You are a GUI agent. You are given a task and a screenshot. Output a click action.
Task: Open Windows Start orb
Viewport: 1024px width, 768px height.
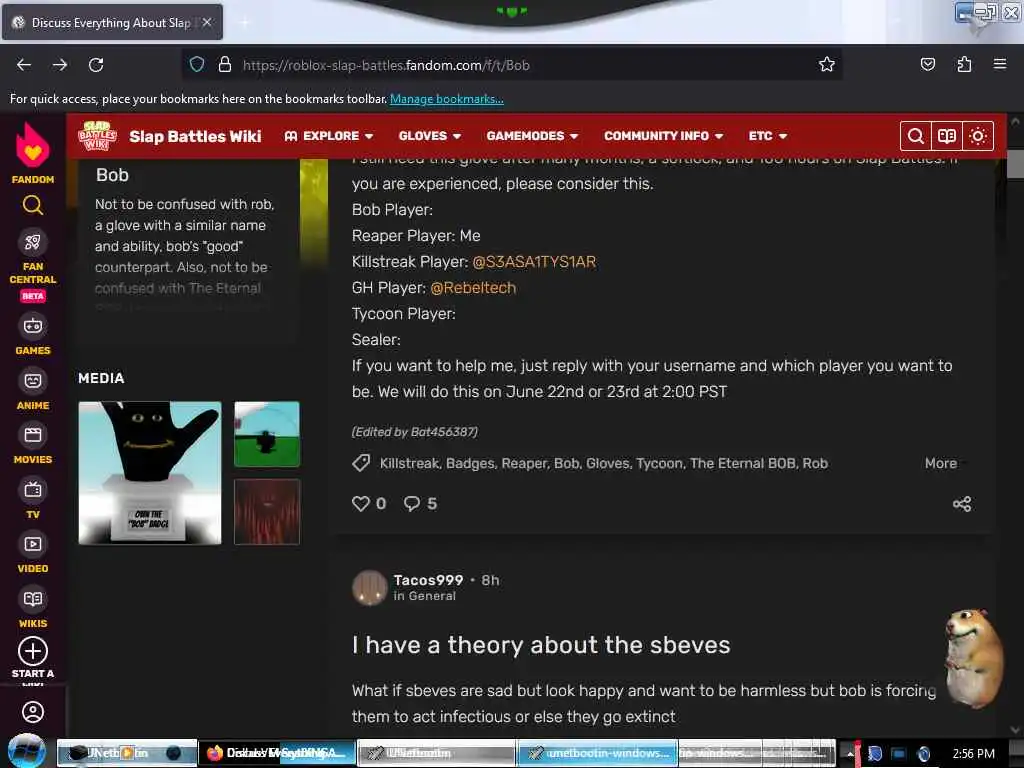[x=26, y=751]
